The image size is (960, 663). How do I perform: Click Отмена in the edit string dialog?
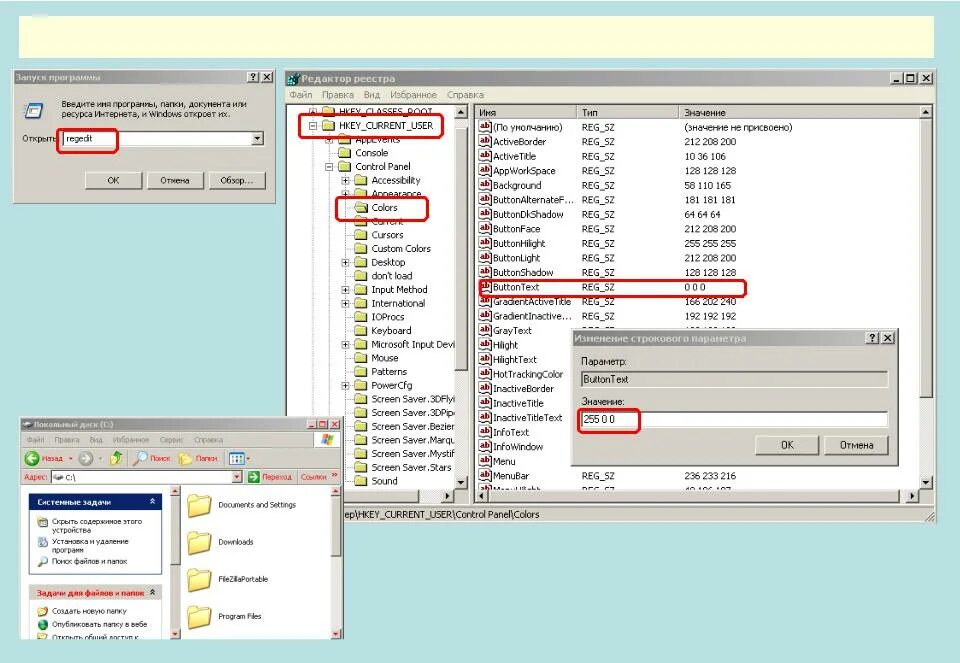coord(856,445)
